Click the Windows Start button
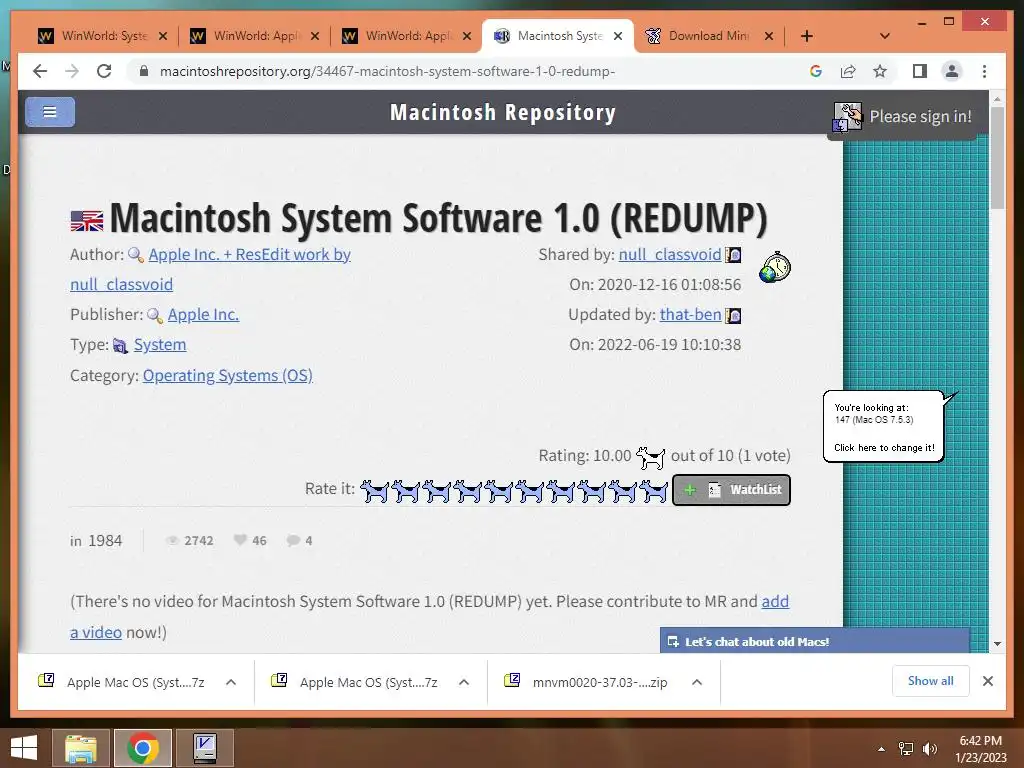Screen dimensions: 1024x768 (x=24, y=748)
